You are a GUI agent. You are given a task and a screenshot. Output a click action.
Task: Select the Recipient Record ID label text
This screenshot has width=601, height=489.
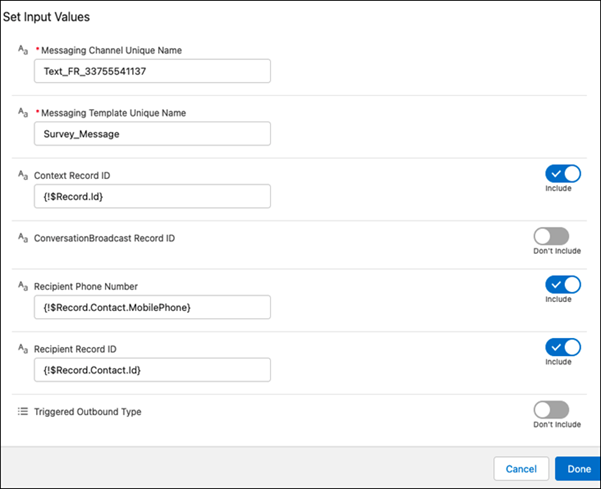[75, 349]
